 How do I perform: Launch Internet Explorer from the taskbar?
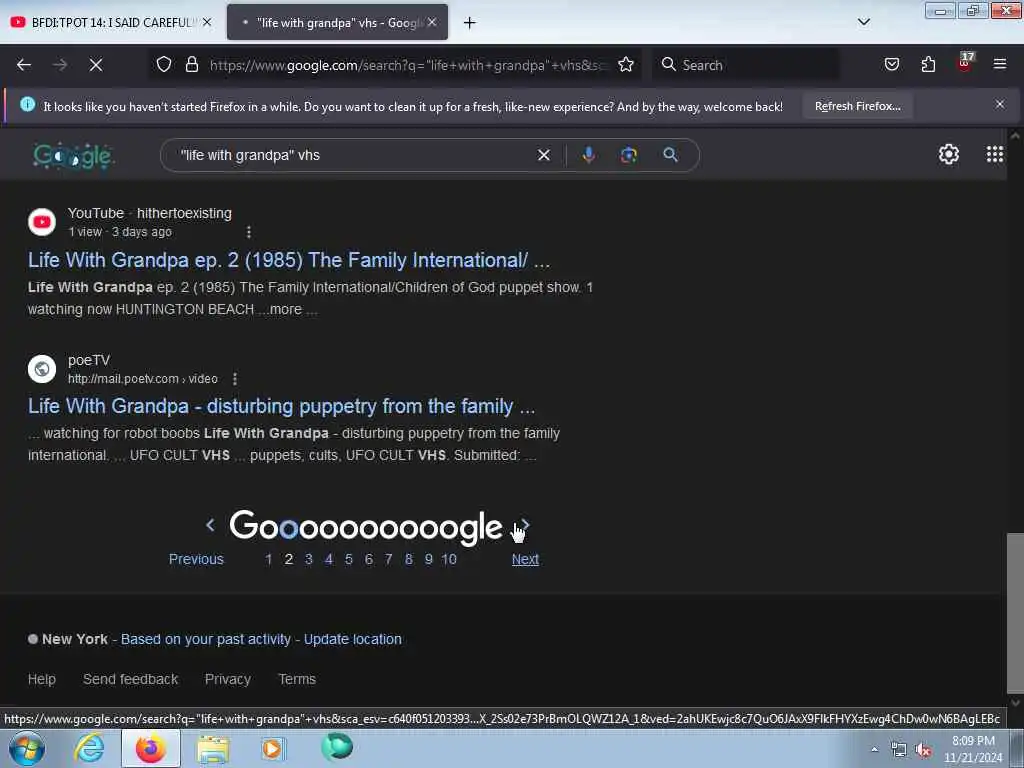click(x=89, y=748)
